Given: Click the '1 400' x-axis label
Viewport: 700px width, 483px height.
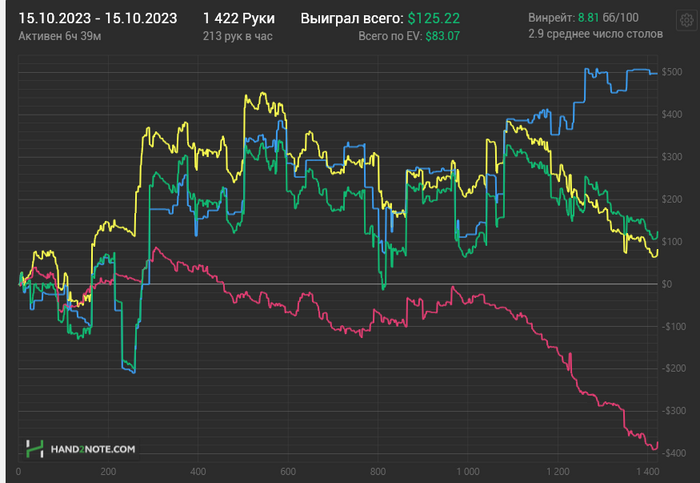Looking at the screenshot, I should pos(648,471).
